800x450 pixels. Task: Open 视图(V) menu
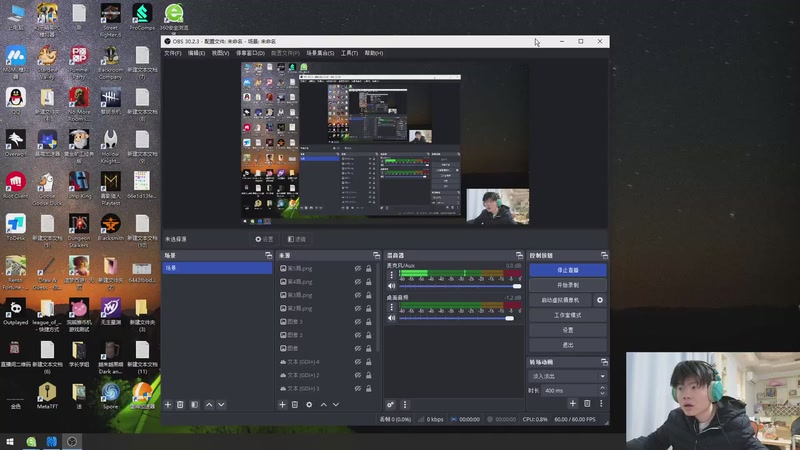click(x=220, y=53)
